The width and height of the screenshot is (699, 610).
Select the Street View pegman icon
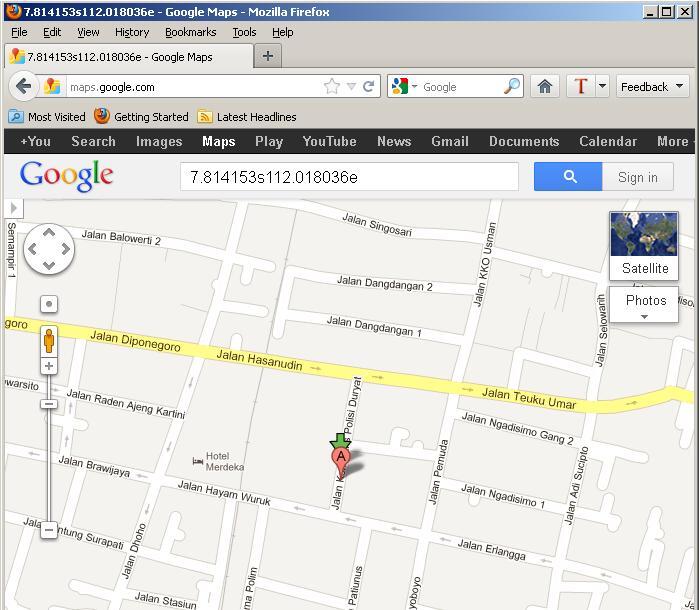coord(49,341)
